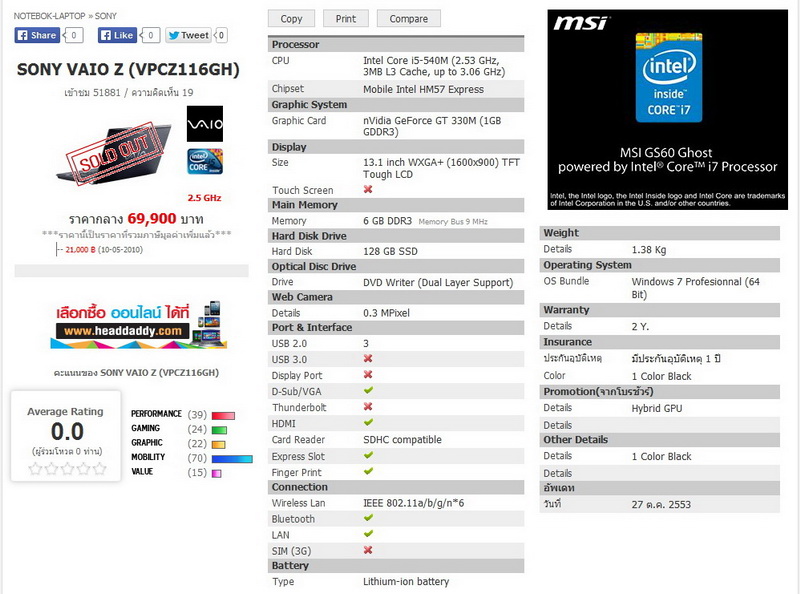The height and width of the screenshot is (594, 800).
Task: Click the nVidia GeForce GT 330M value
Action: pos(432,126)
